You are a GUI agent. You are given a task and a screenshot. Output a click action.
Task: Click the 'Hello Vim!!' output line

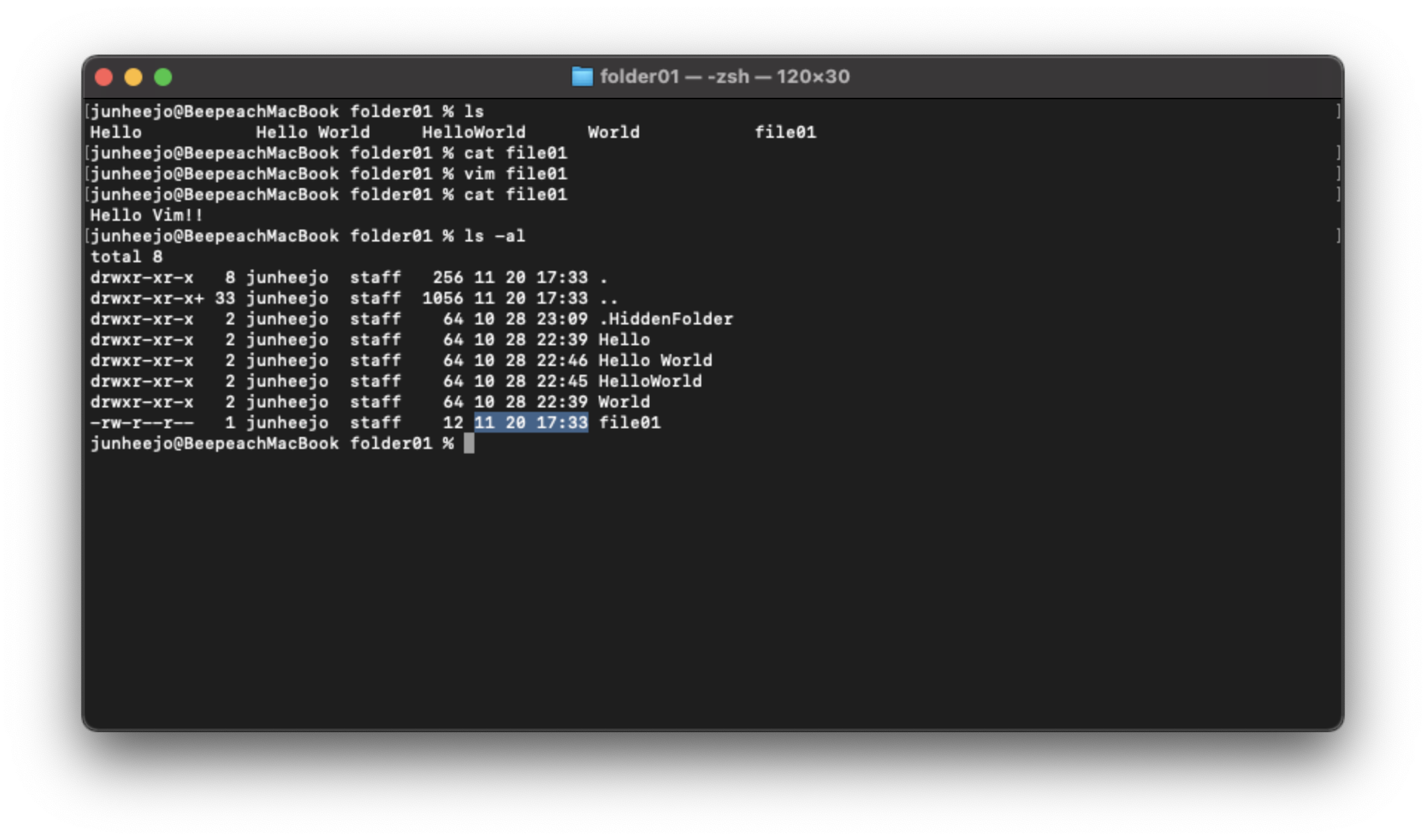(146, 216)
